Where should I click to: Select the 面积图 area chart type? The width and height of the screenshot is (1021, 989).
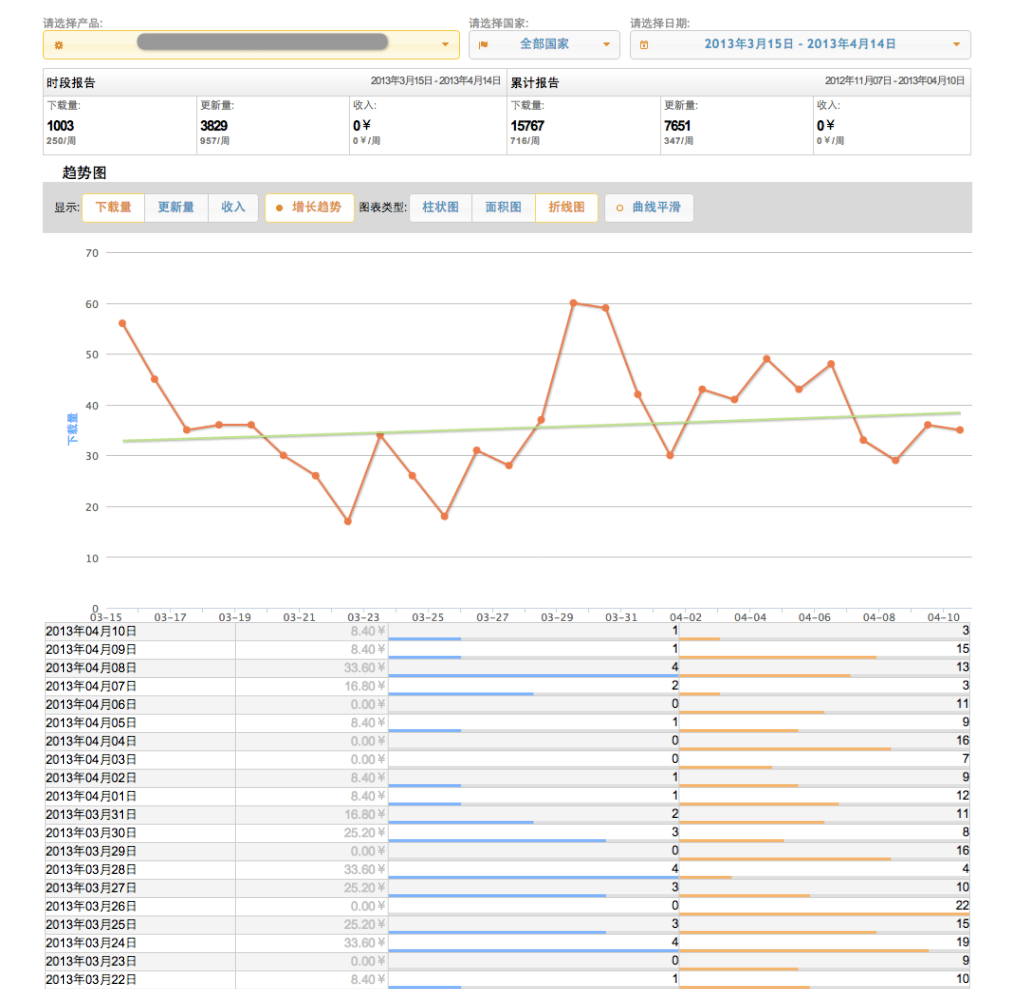(x=503, y=208)
